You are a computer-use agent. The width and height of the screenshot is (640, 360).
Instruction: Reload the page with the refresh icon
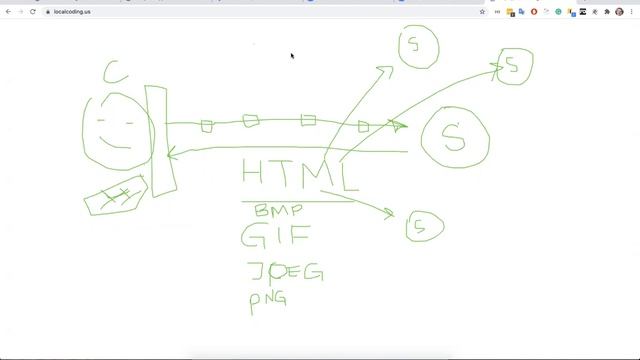click(33, 12)
